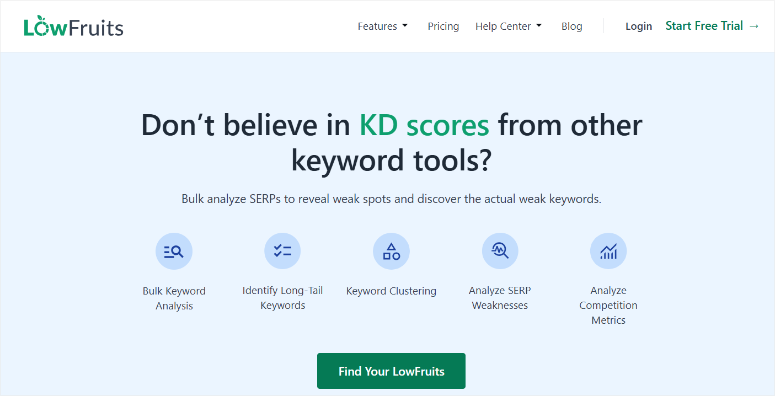Click the Find Your LowFruits button
Viewport: 775px width, 396px height.
[391, 371]
